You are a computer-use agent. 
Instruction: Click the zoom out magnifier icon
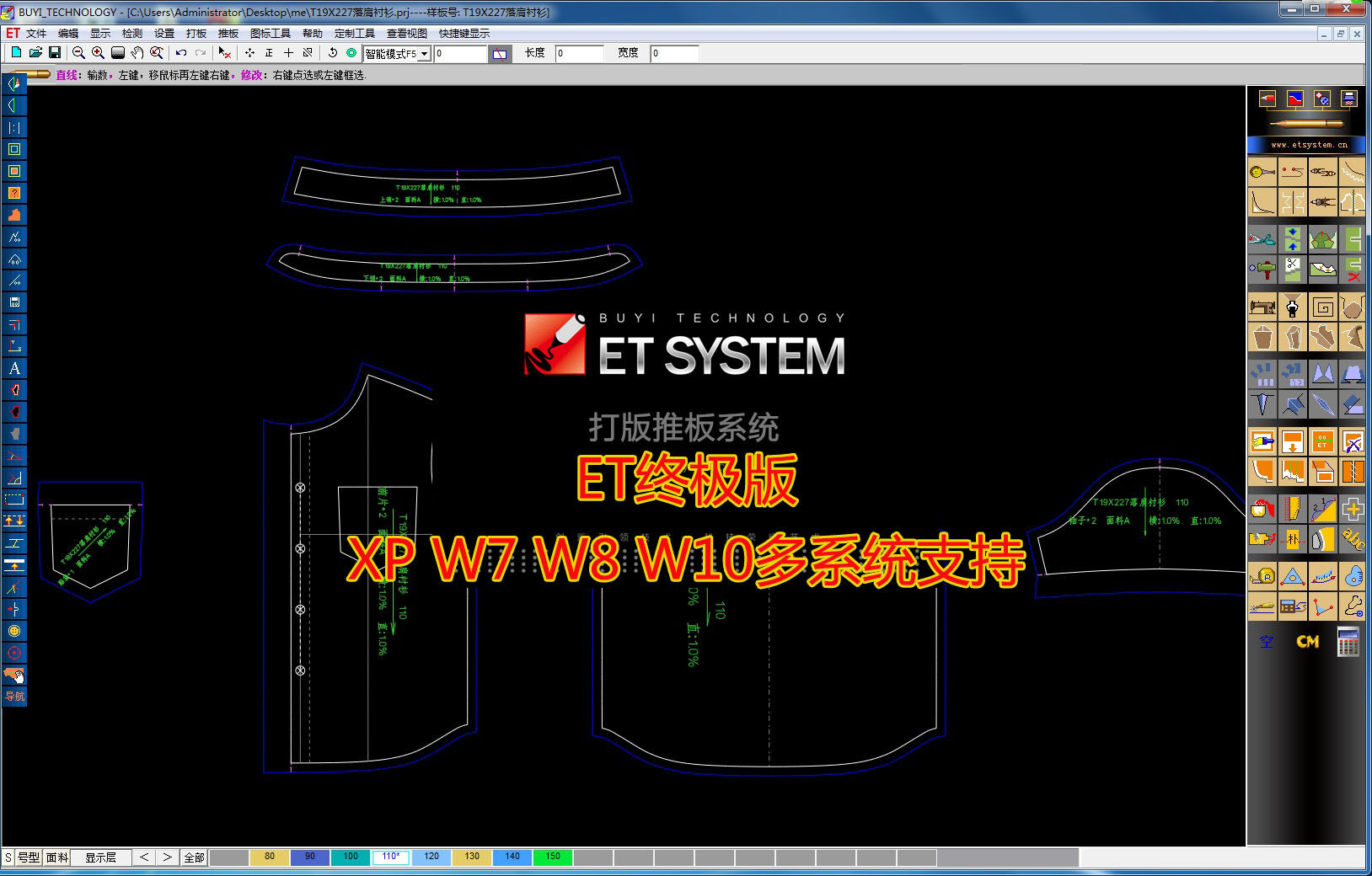pos(78,53)
